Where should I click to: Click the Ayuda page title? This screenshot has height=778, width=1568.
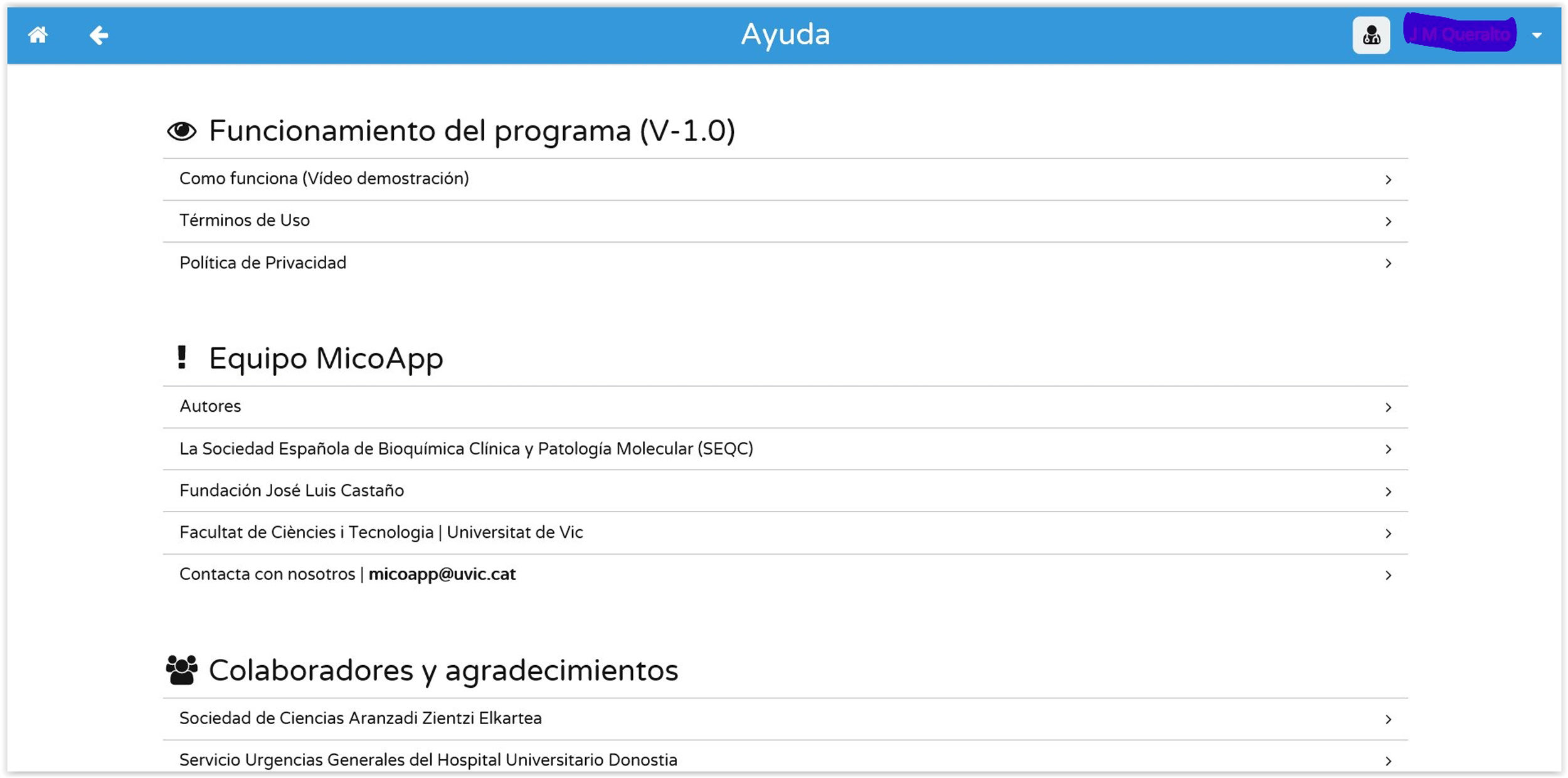click(785, 34)
